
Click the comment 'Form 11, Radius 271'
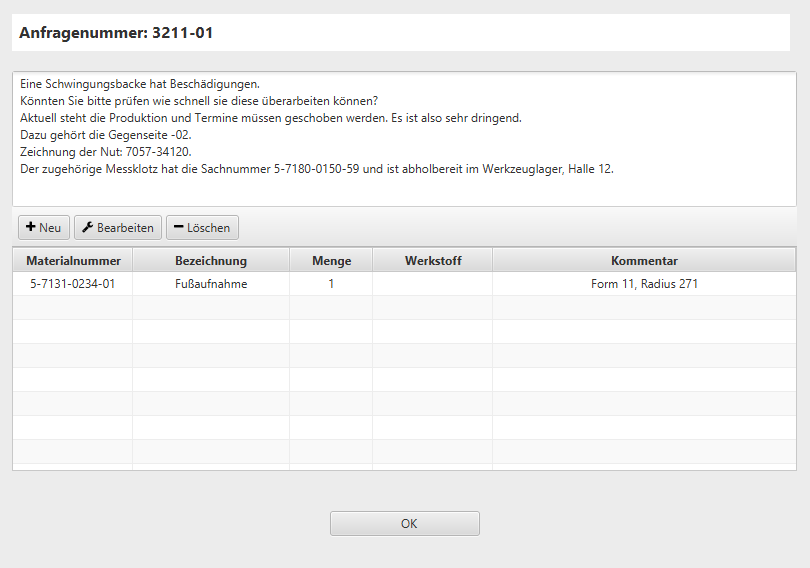click(644, 284)
